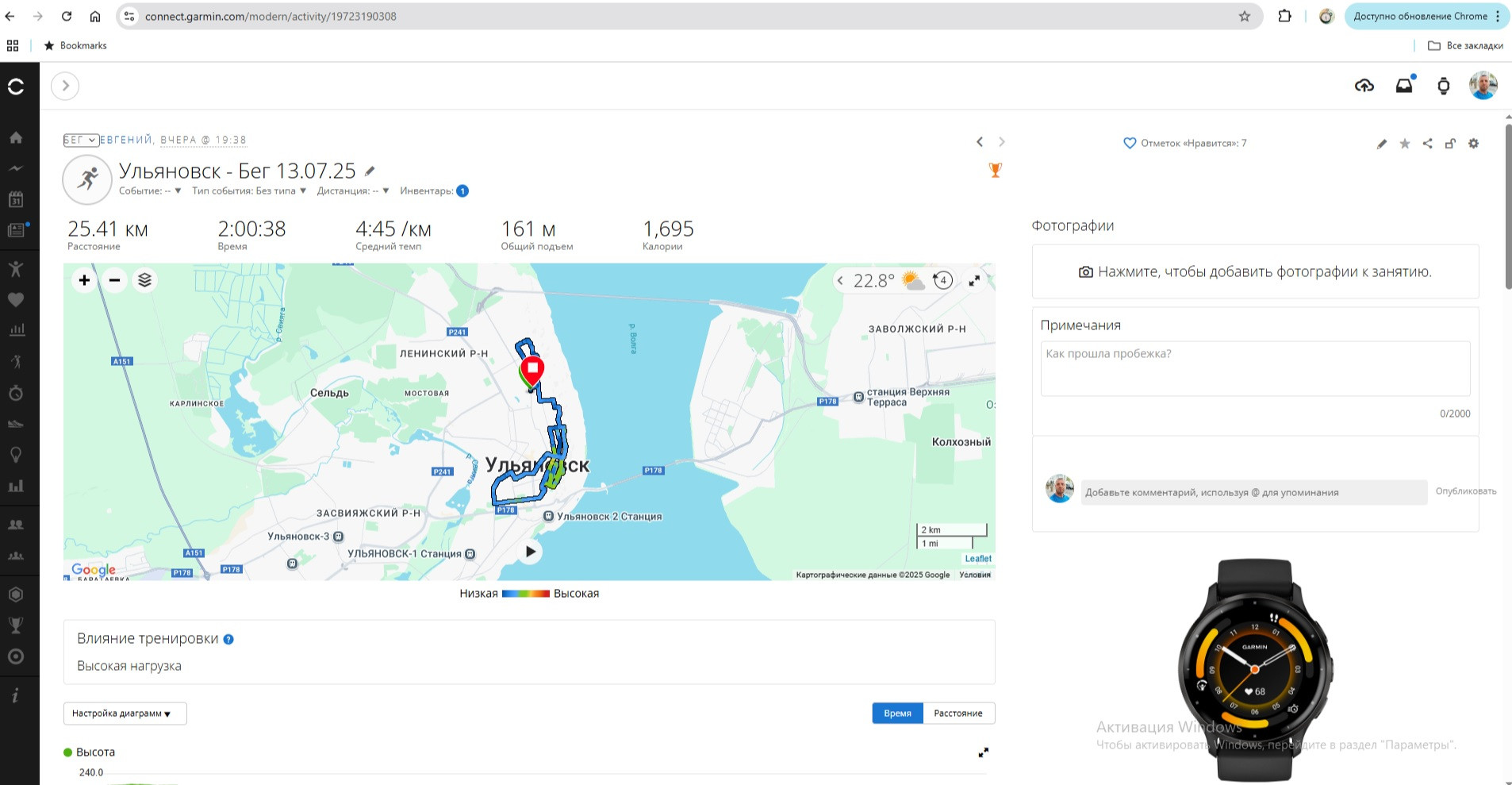The image size is (1512, 785).
Task: Open the user profile avatar menu
Action: pos(1483,85)
